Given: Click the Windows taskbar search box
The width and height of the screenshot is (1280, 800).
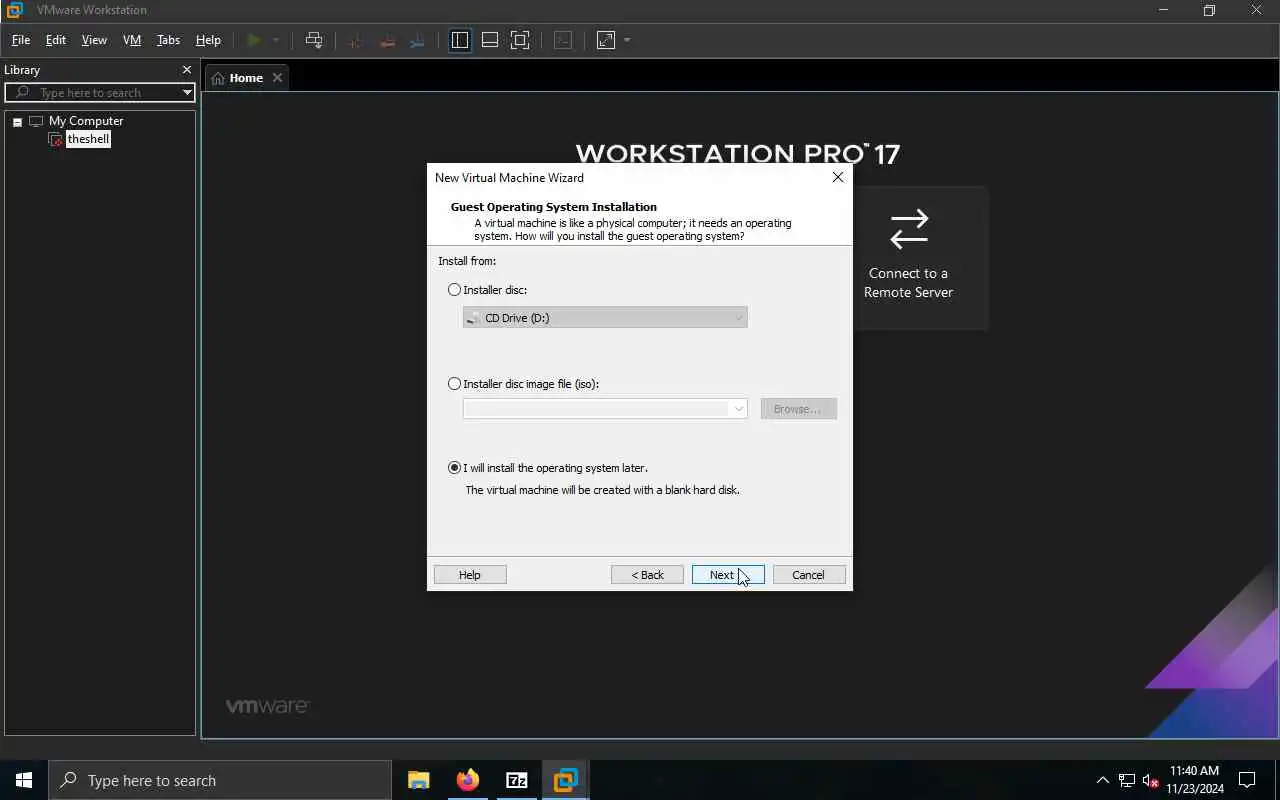Looking at the screenshot, I should [x=219, y=780].
